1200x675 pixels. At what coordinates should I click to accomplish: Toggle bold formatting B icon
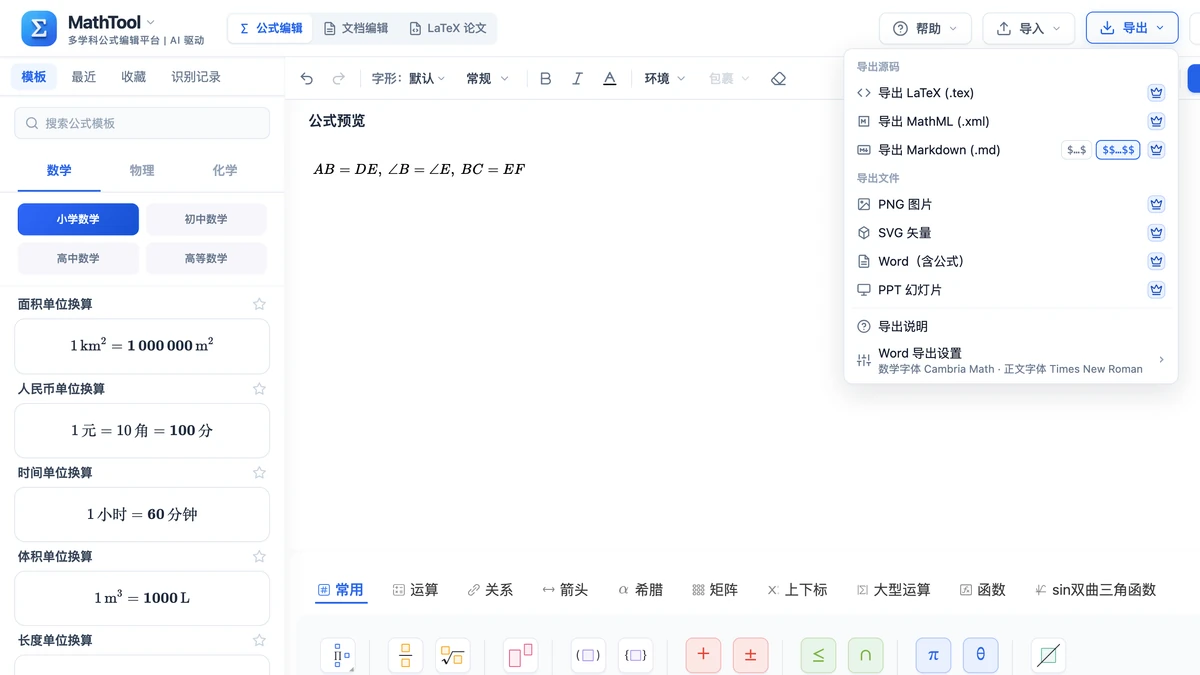545,79
